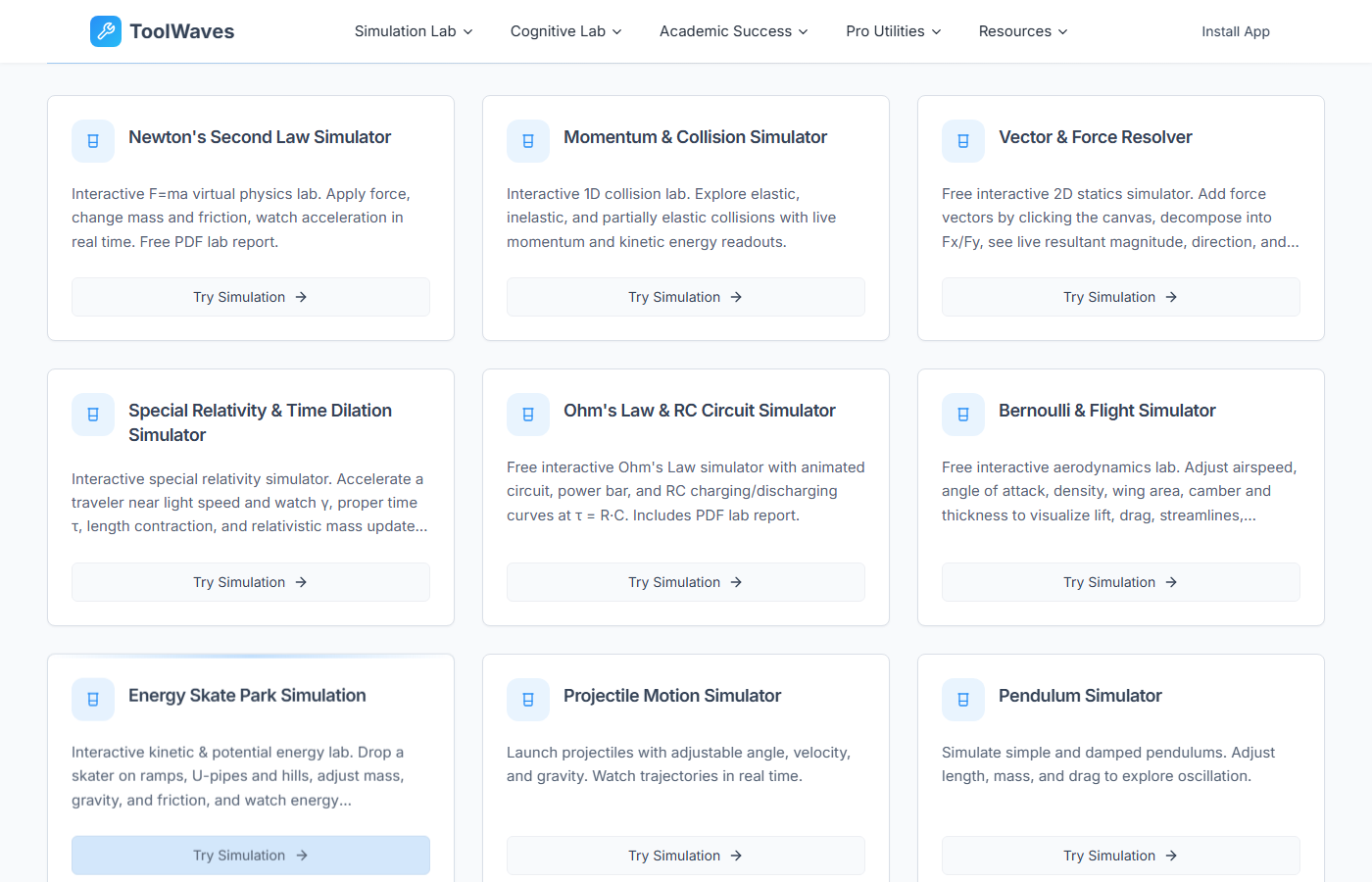This screenshot has width=1372, height=882.
Task: Click the Pendulum Simulator card icon
Action: coord(963,700)
